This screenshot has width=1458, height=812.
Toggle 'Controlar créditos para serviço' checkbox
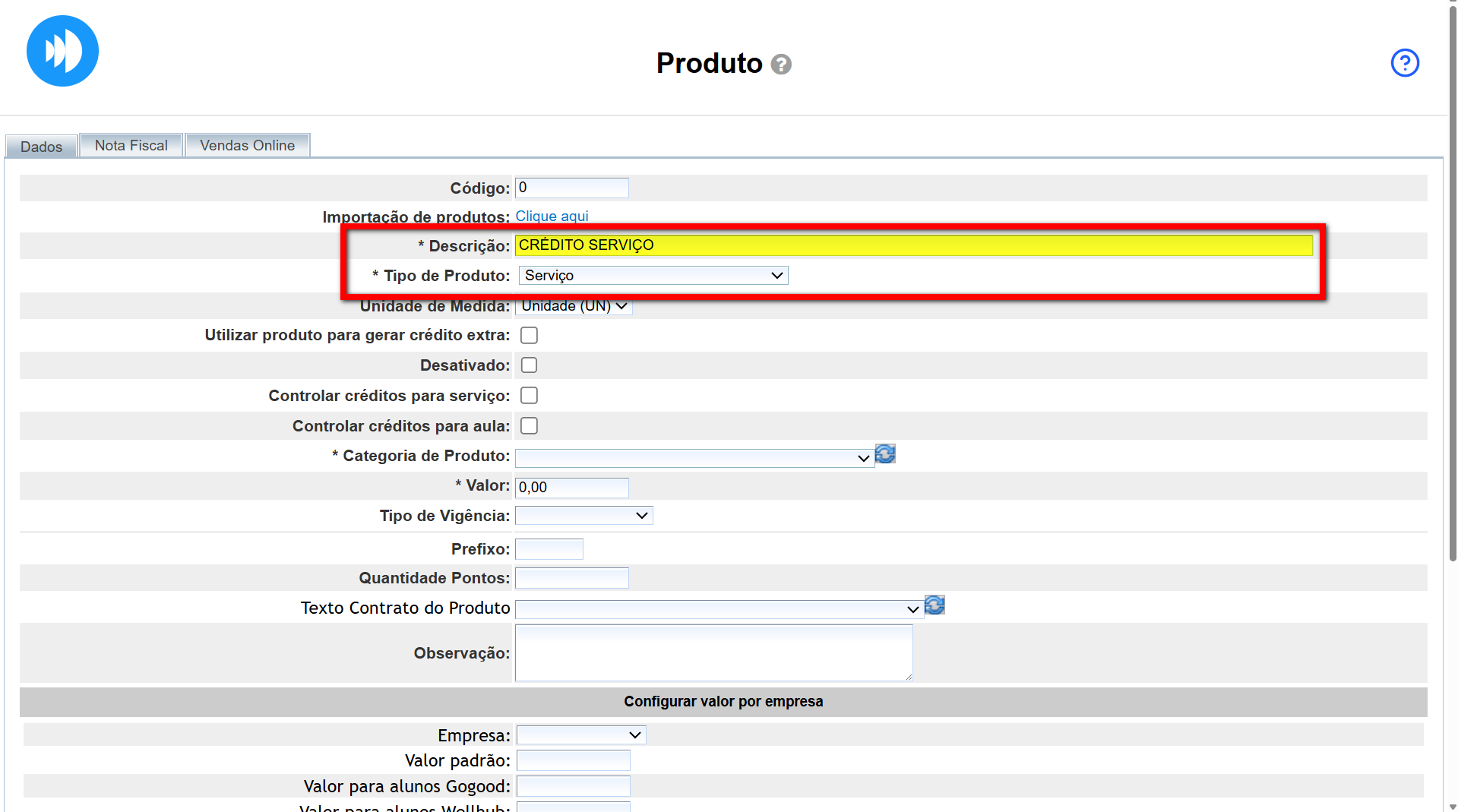529,396
